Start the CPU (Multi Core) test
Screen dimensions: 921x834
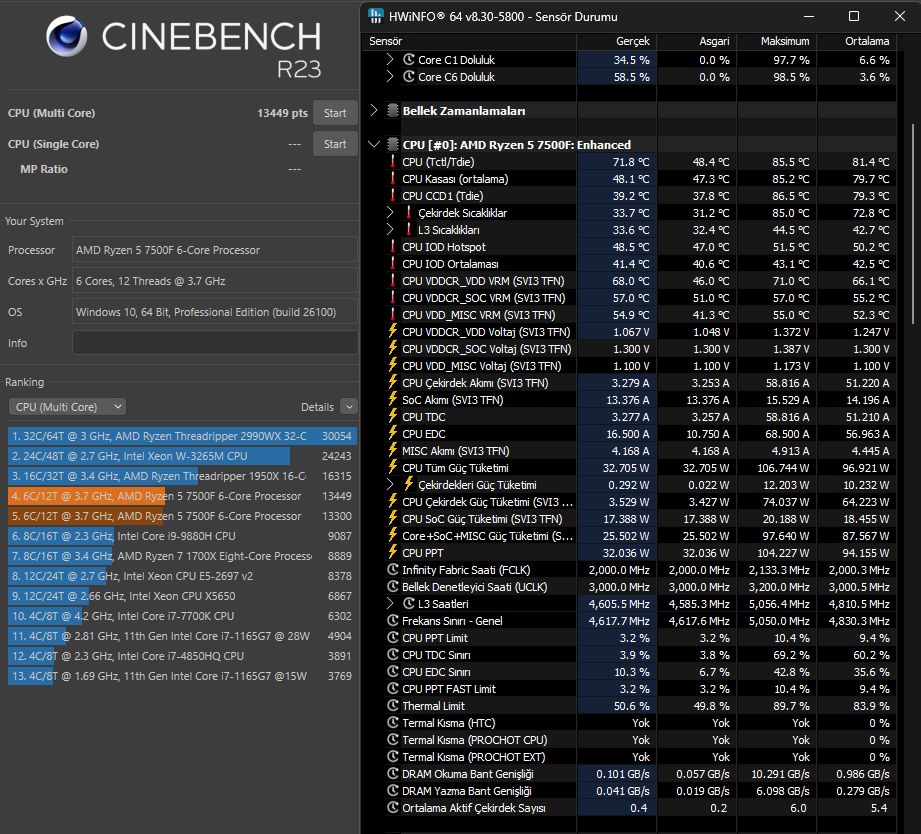pyautogui.click(x=335, y=113)
